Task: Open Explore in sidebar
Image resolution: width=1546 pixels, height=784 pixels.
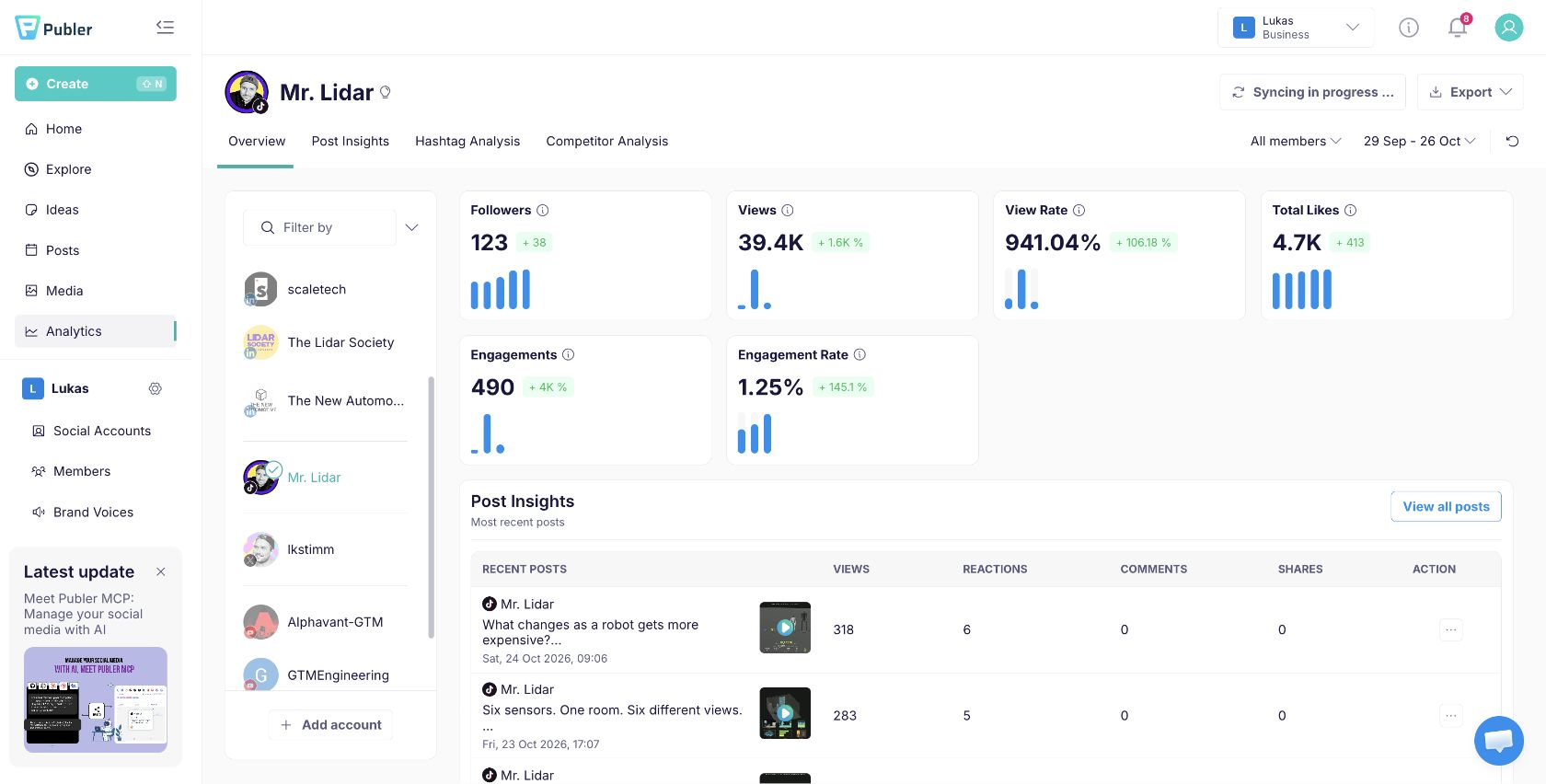Action: click(x=96, y=169)
